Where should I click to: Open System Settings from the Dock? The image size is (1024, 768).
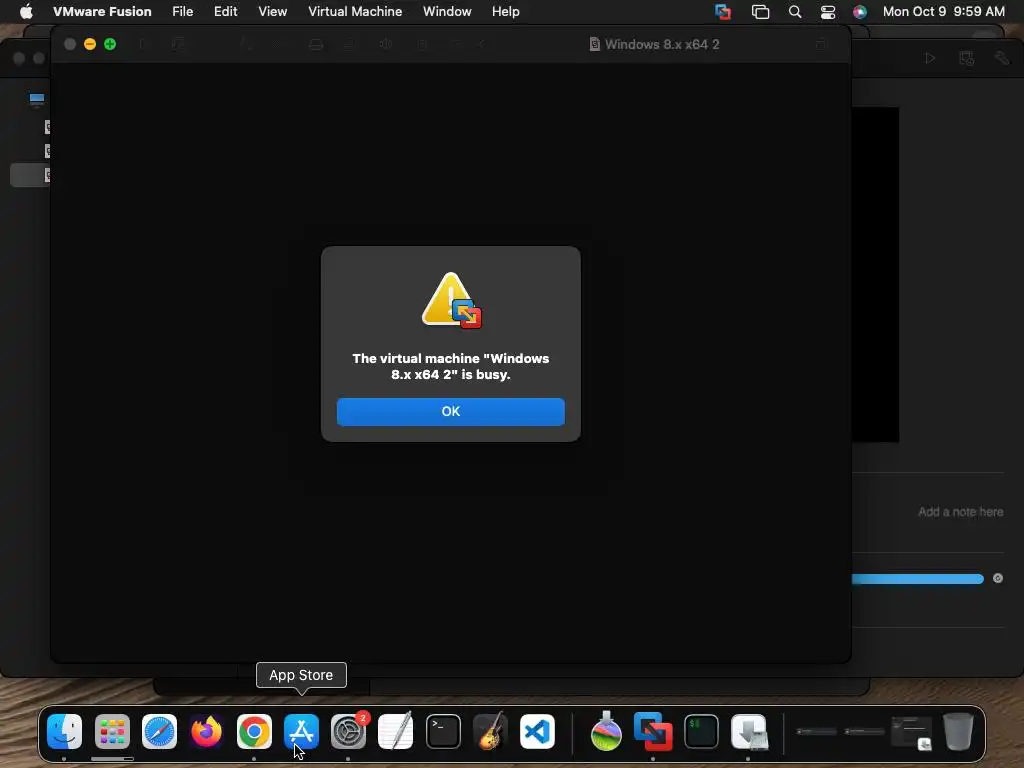[349, 731]
